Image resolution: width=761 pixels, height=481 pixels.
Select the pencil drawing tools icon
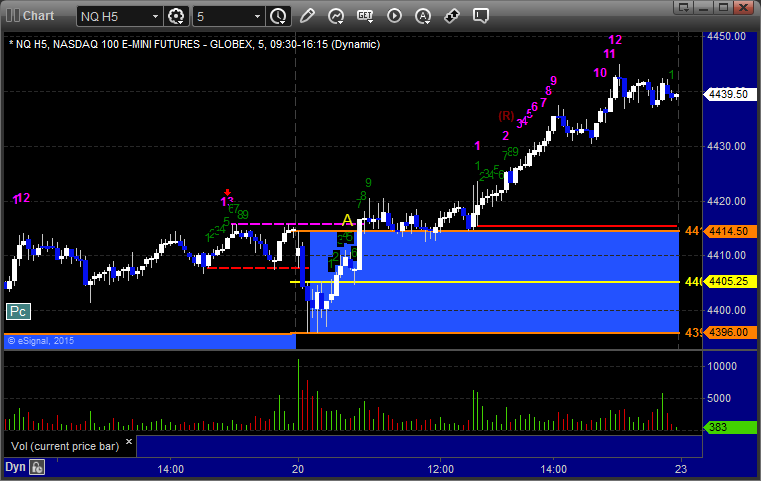click(x=307, y=16)
